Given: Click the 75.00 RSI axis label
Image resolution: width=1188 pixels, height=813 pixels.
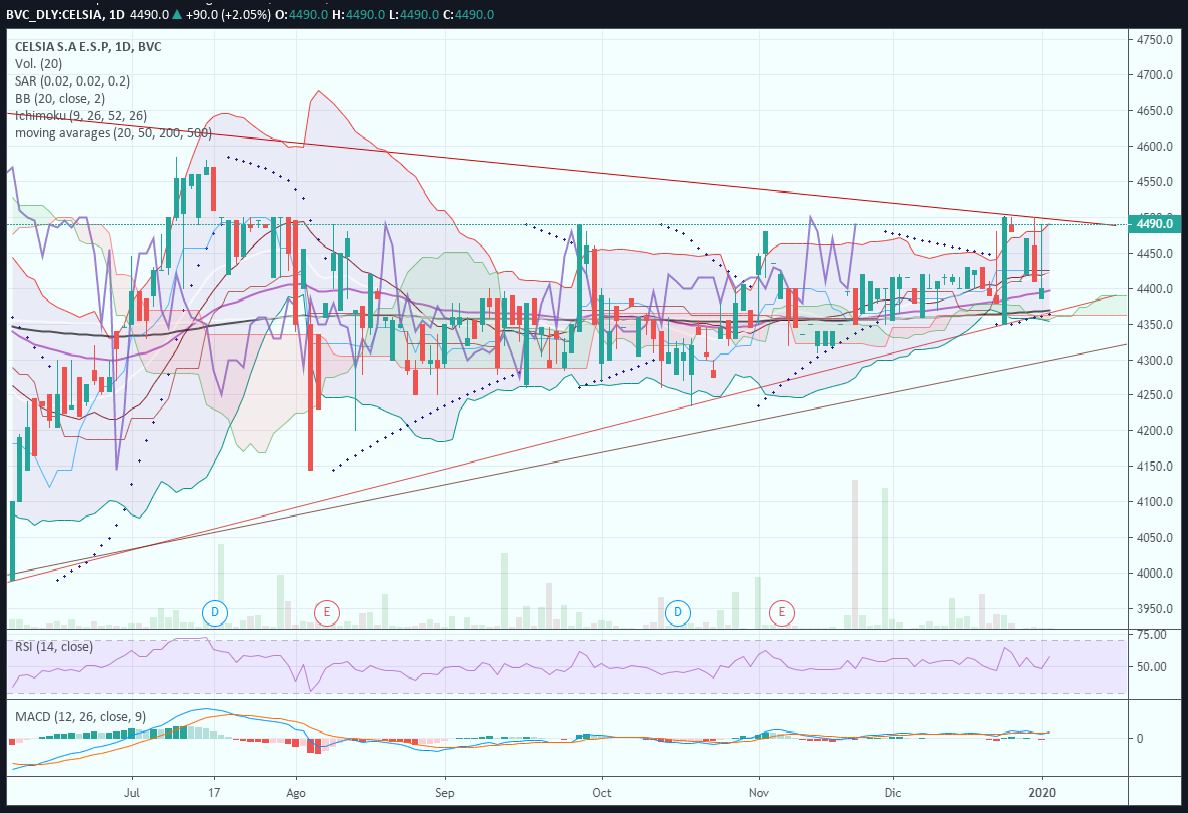Looking at the screenshot, I should pos(1152,635).
